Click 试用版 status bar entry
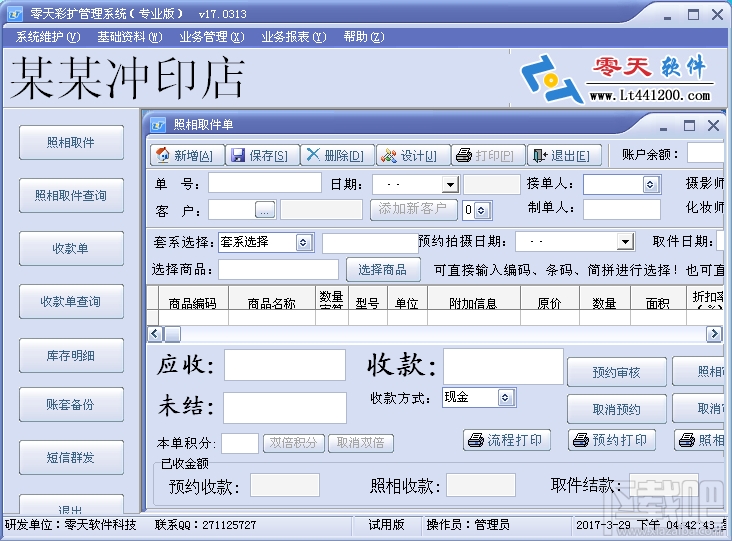 click(386, 525)
